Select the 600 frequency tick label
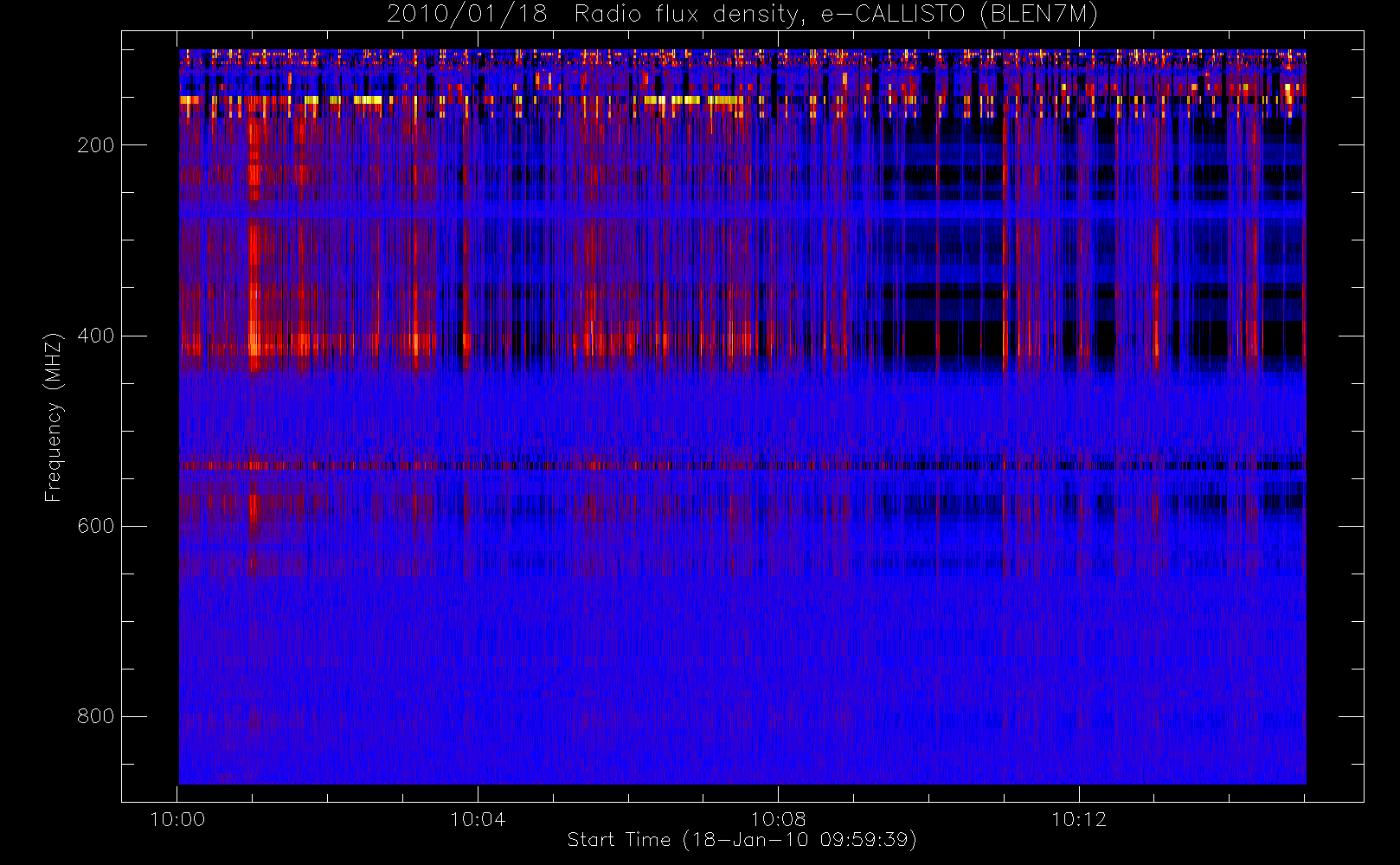Image resolution: width=1400 pixels, height=865 pixels. [x=96, y=526]
